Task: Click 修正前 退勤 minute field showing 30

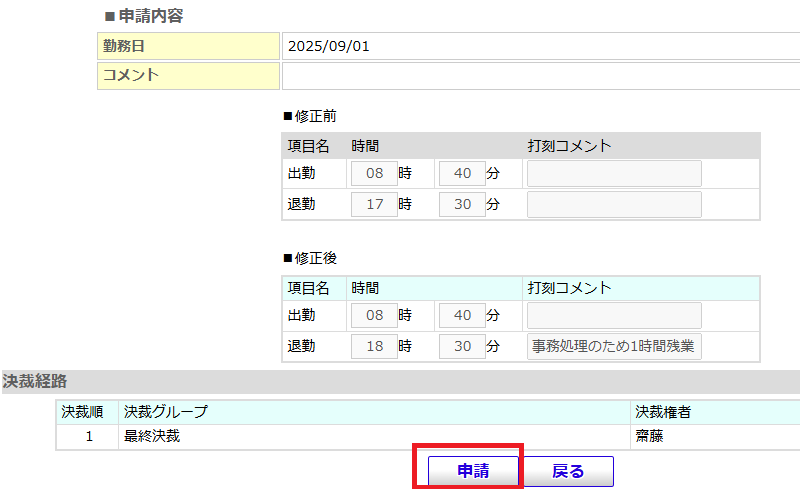Action: [462, 205]
